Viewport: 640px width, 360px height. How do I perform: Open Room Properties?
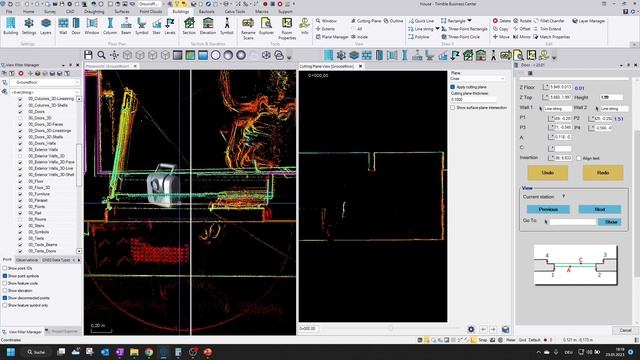[x=287, y=29]
